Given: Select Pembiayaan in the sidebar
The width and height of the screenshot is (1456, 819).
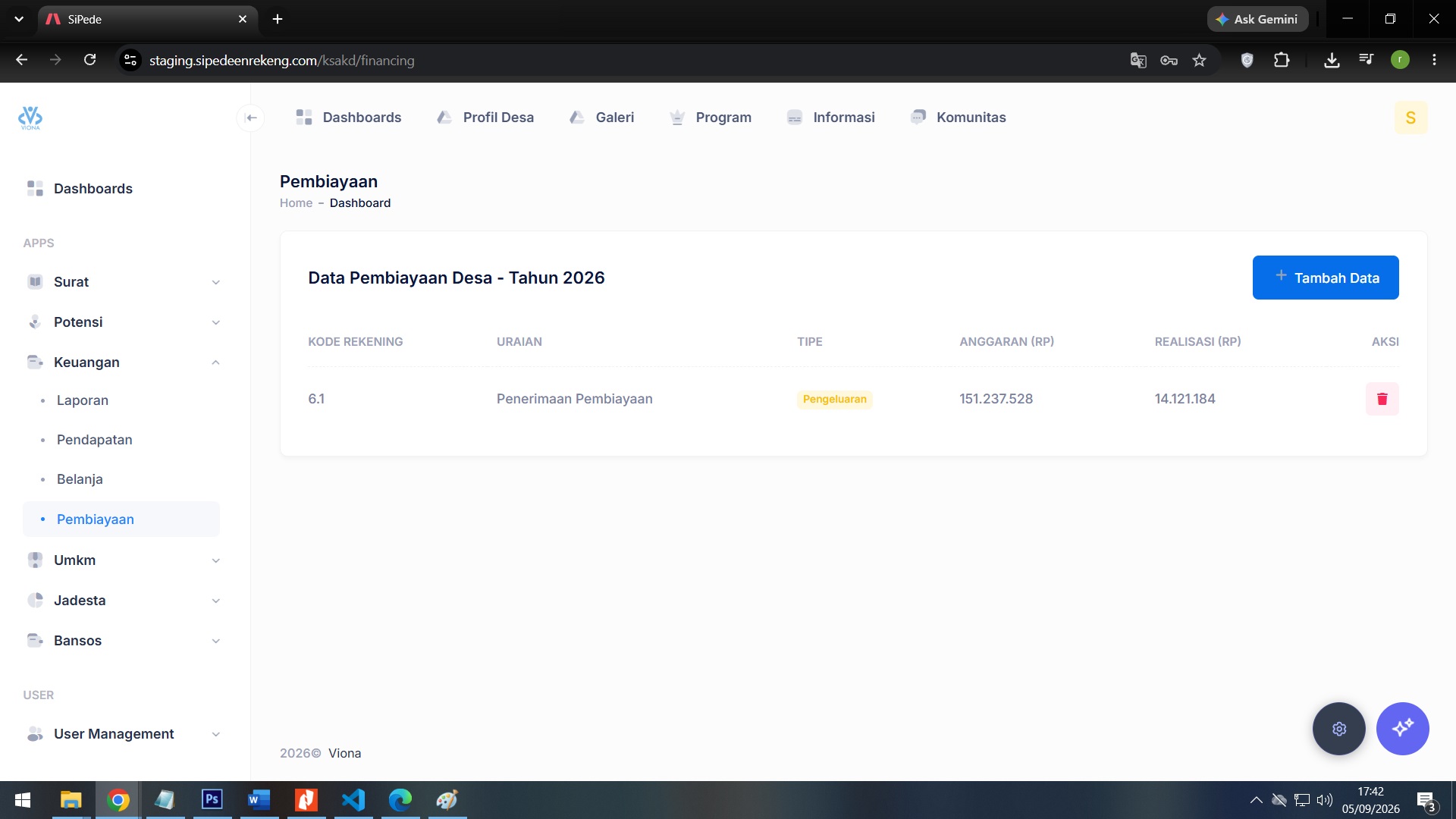Looking at the screenshot, I should point(121,519).
